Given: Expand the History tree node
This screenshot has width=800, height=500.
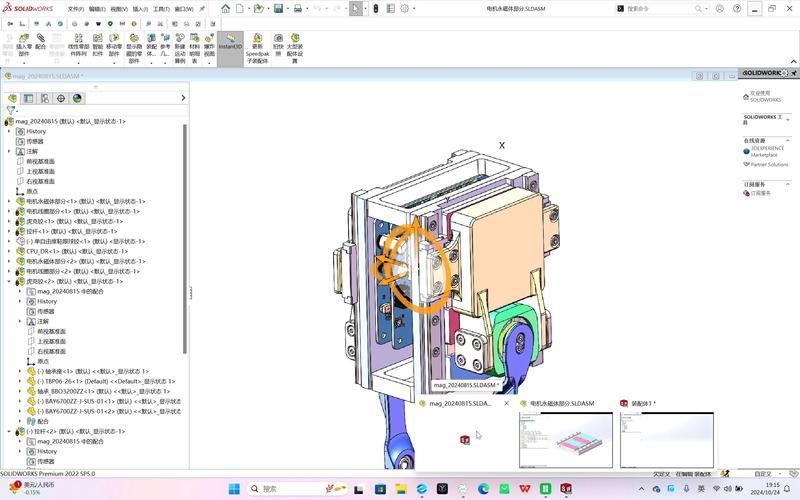Looking at the screenshot, I should point(9,131).
